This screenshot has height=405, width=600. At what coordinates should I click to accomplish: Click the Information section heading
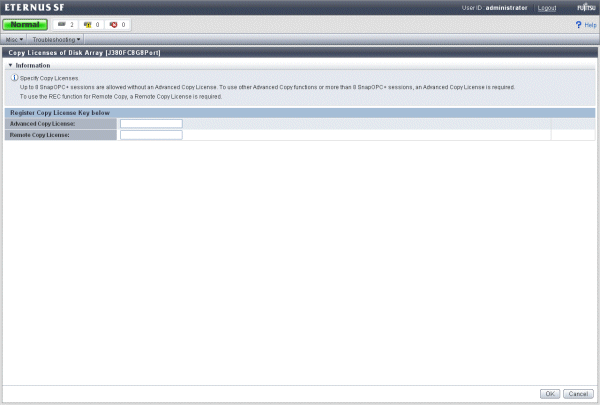33,65
